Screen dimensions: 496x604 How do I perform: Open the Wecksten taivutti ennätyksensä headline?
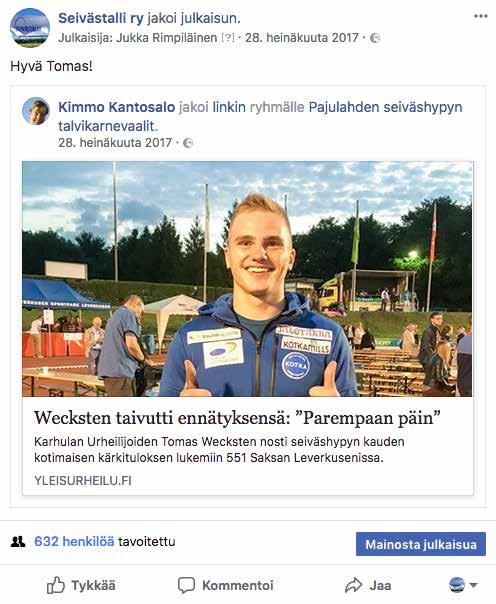[237, 418]
